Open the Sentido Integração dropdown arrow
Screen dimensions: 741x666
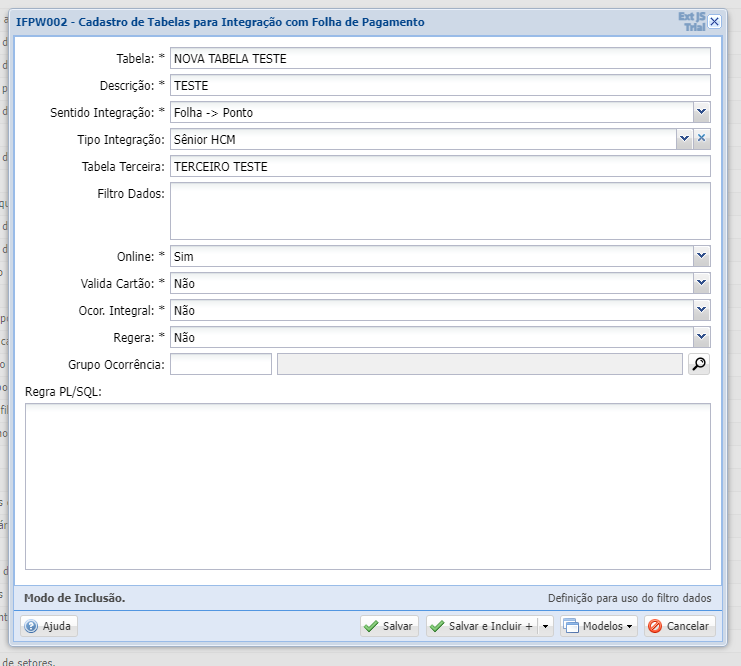[702, 112]
